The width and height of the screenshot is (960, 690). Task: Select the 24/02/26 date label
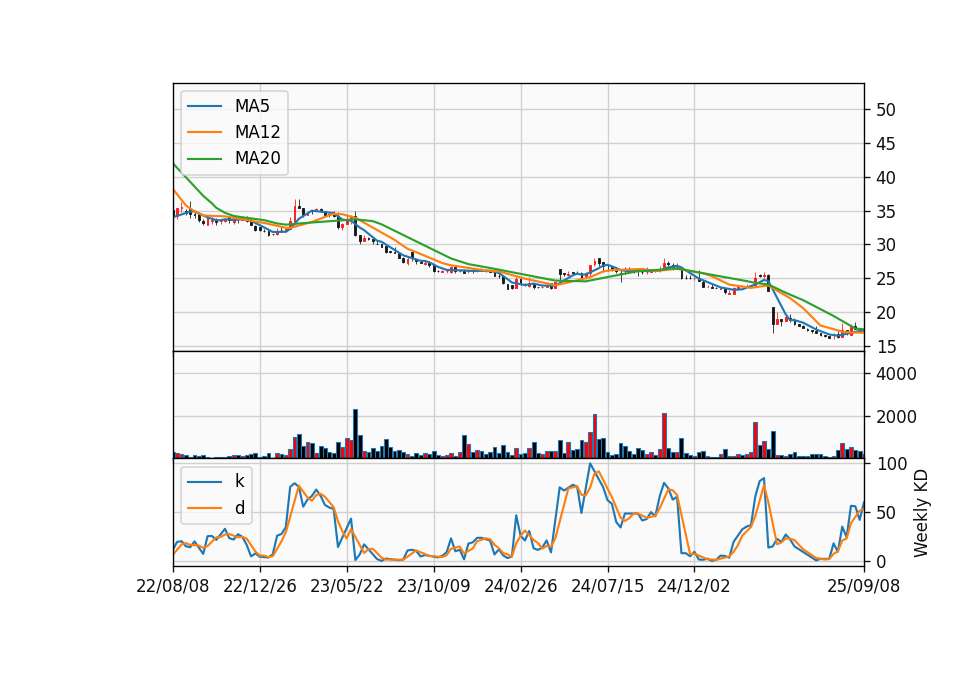click(520, 586)
